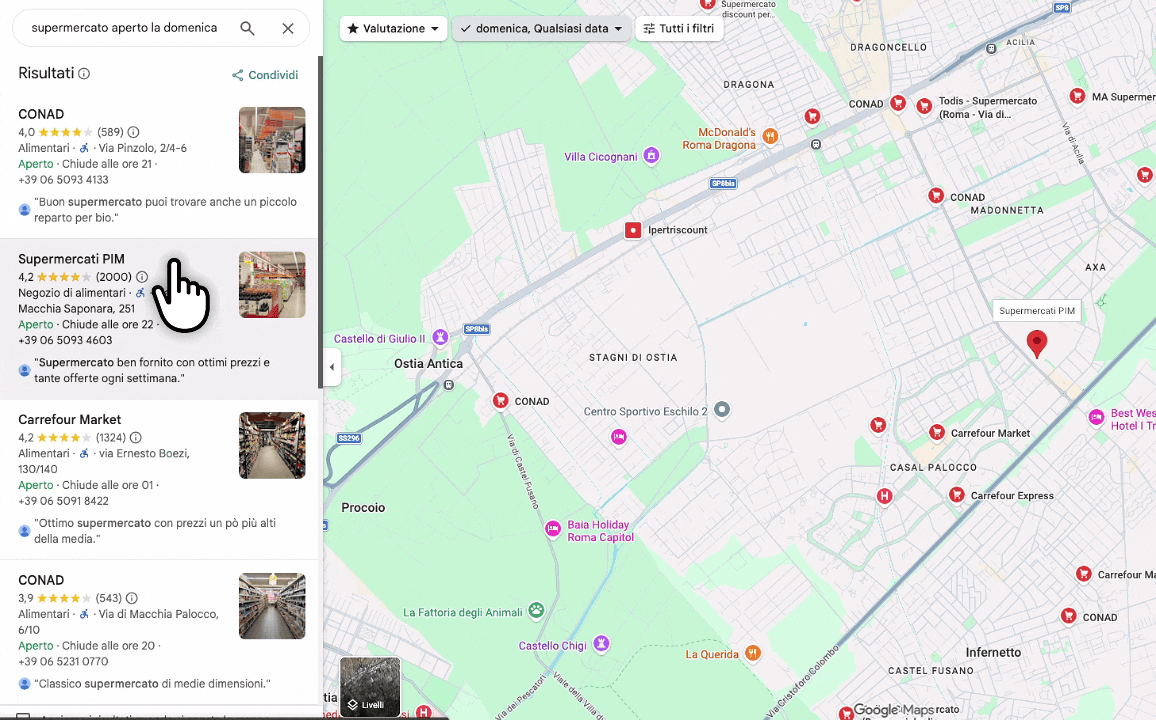Click the search field with supermercato query

pos(125,28)
